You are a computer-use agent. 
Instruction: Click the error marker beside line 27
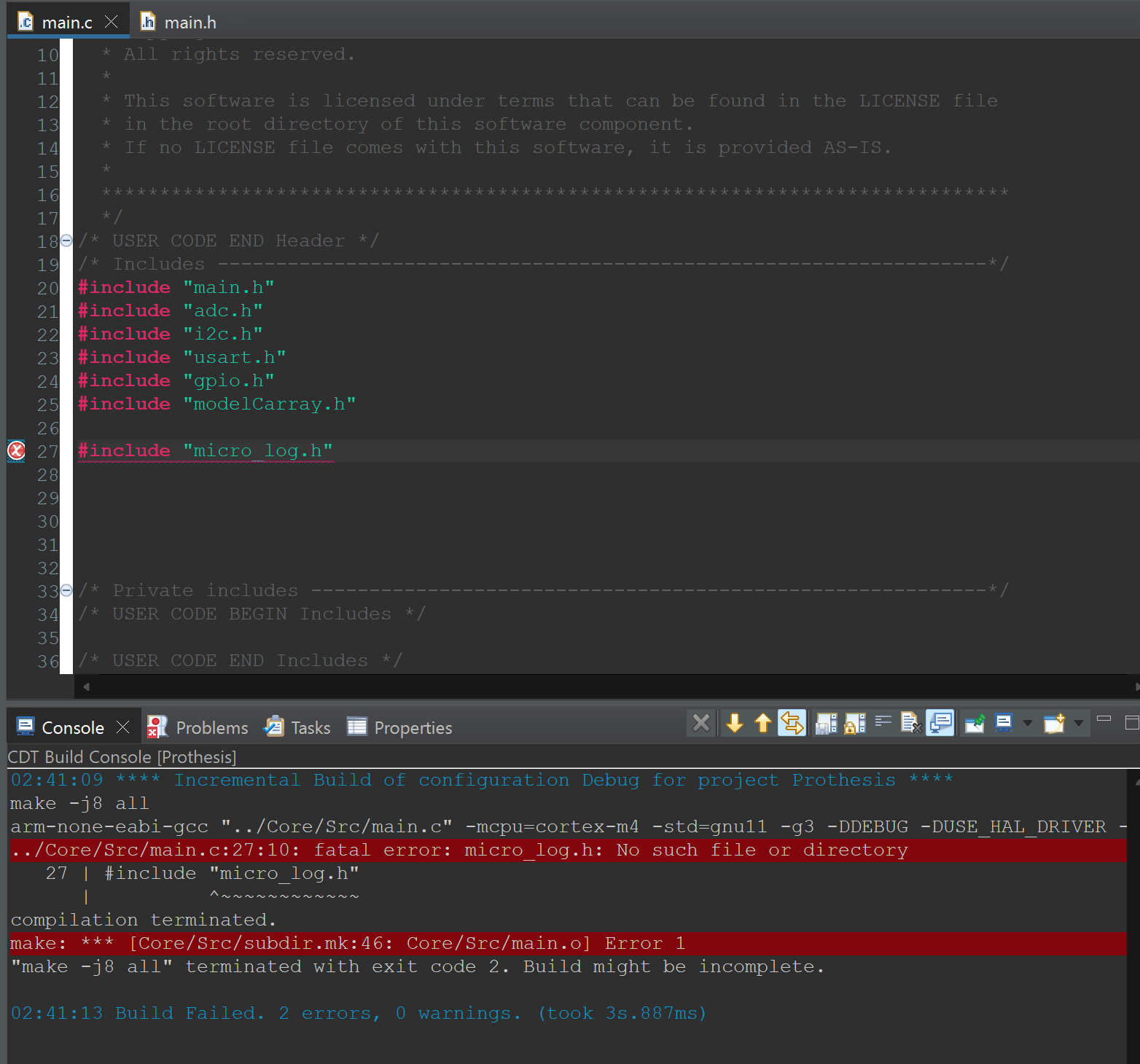pos(16,450)
